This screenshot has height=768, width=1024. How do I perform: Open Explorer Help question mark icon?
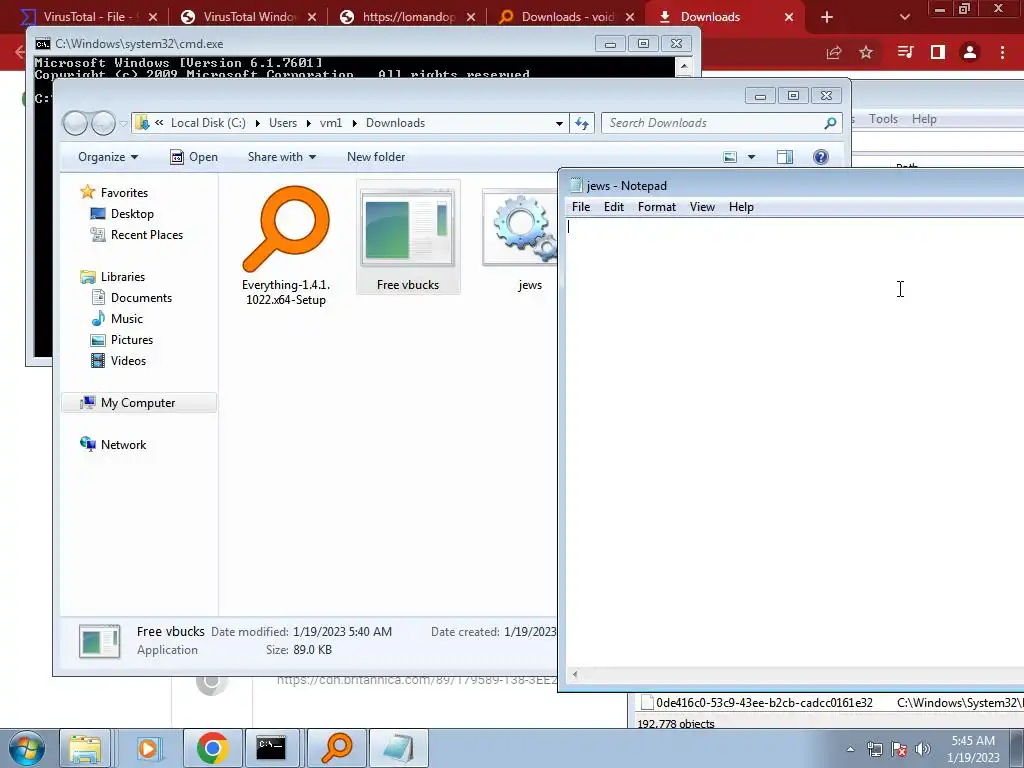[x=821, y=157]
